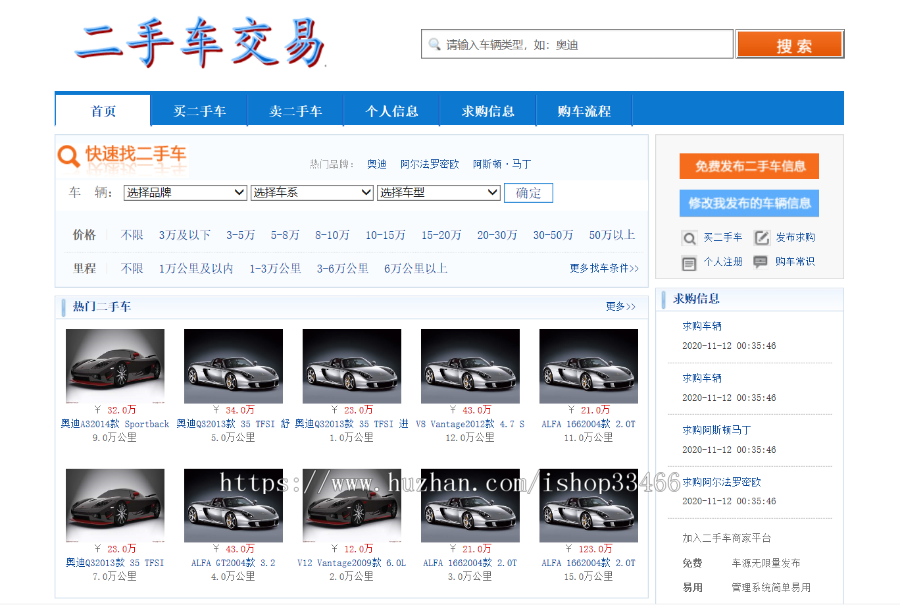Click the orange 免费发布二手车信息 button
This screenshot has height=605, width=900.
pos(749,166)
